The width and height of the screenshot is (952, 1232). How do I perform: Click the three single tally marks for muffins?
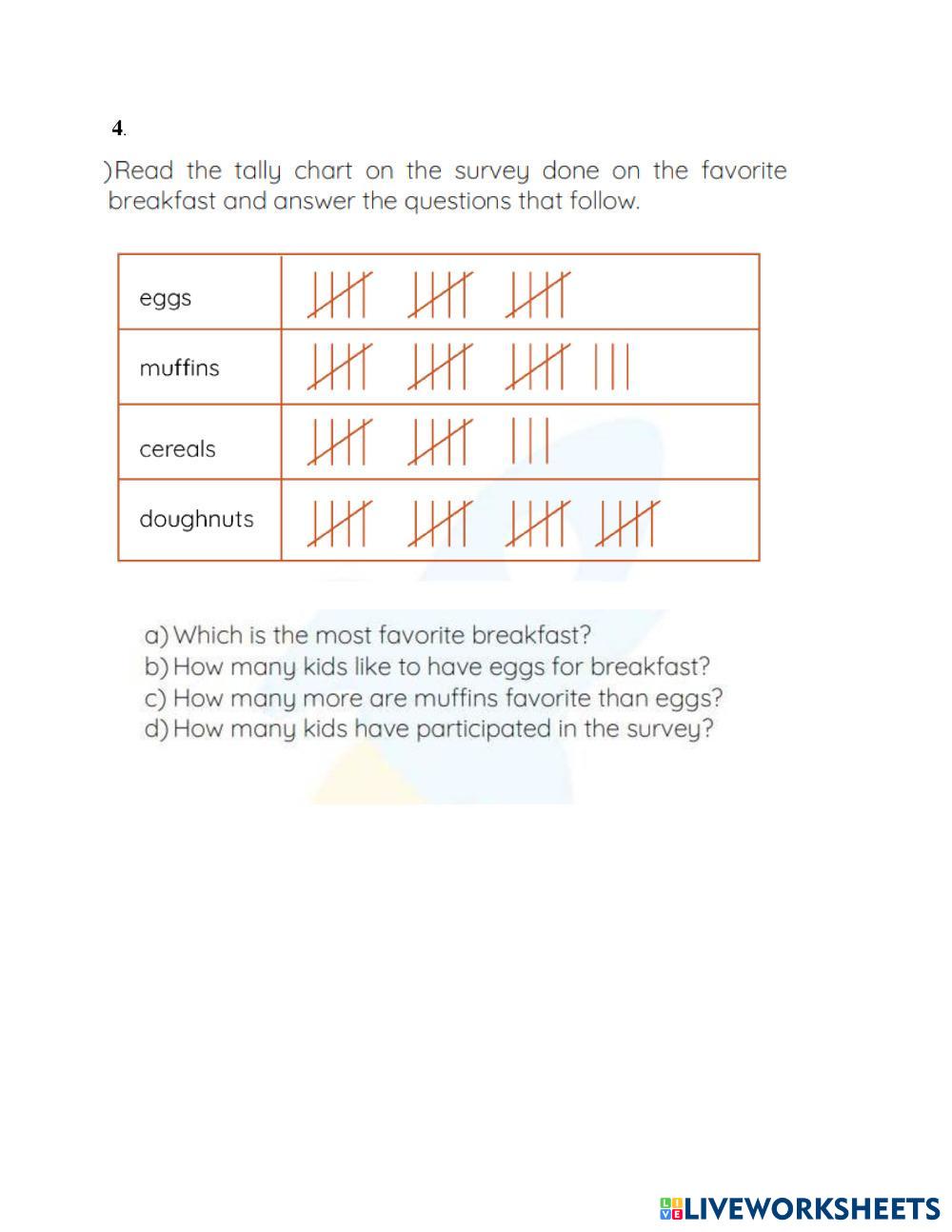click(x=611, y=367)
